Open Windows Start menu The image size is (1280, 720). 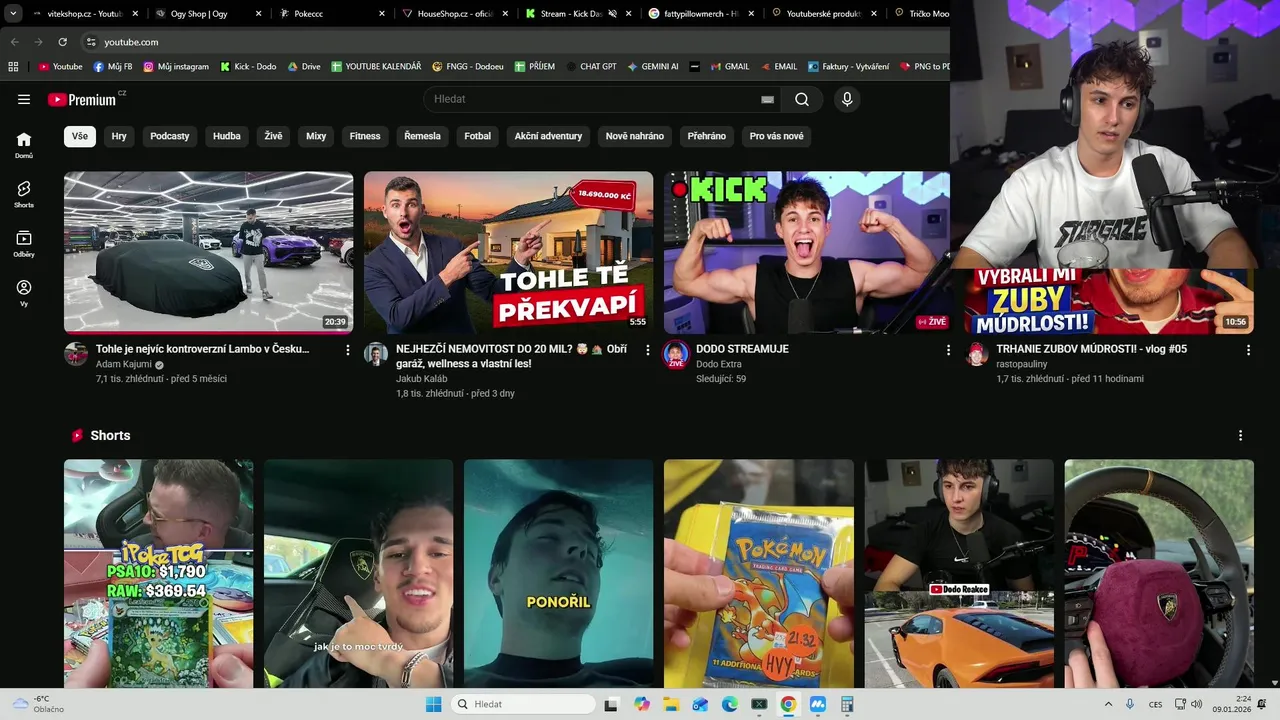coord(433,704)
